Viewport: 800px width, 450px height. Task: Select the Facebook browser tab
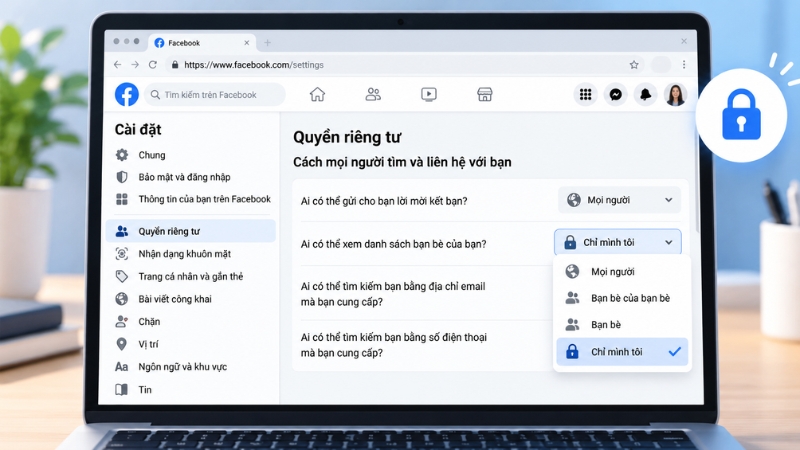202,43
